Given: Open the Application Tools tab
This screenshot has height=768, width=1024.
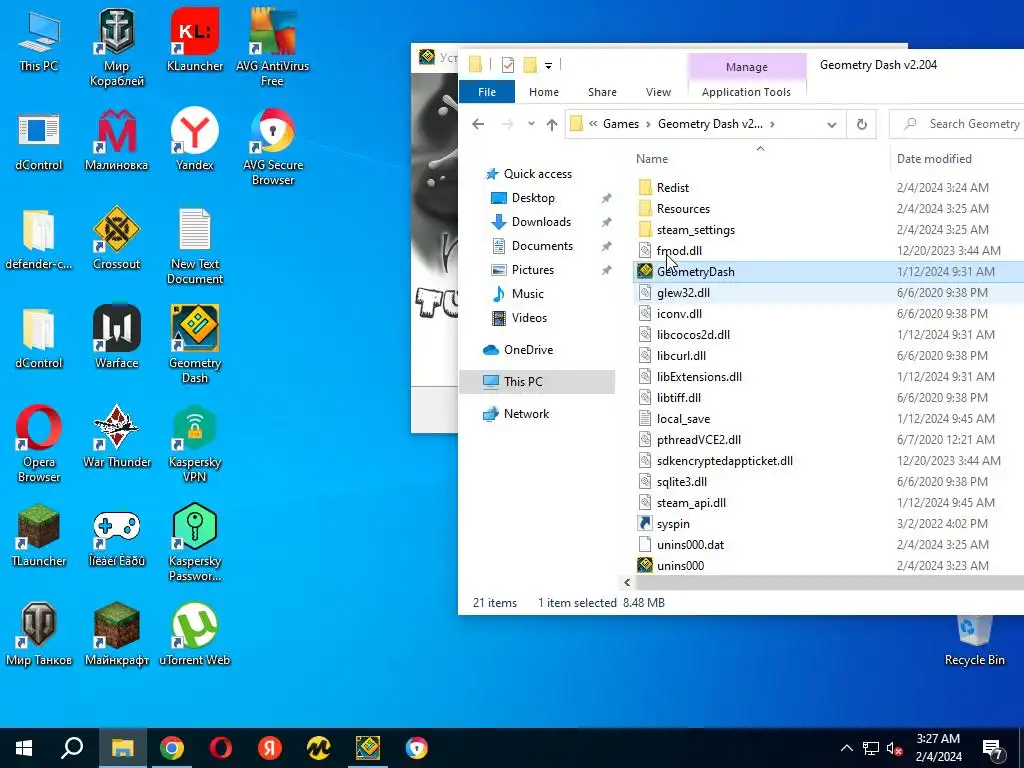Looking at the screenshot, I should click(746, 92).
